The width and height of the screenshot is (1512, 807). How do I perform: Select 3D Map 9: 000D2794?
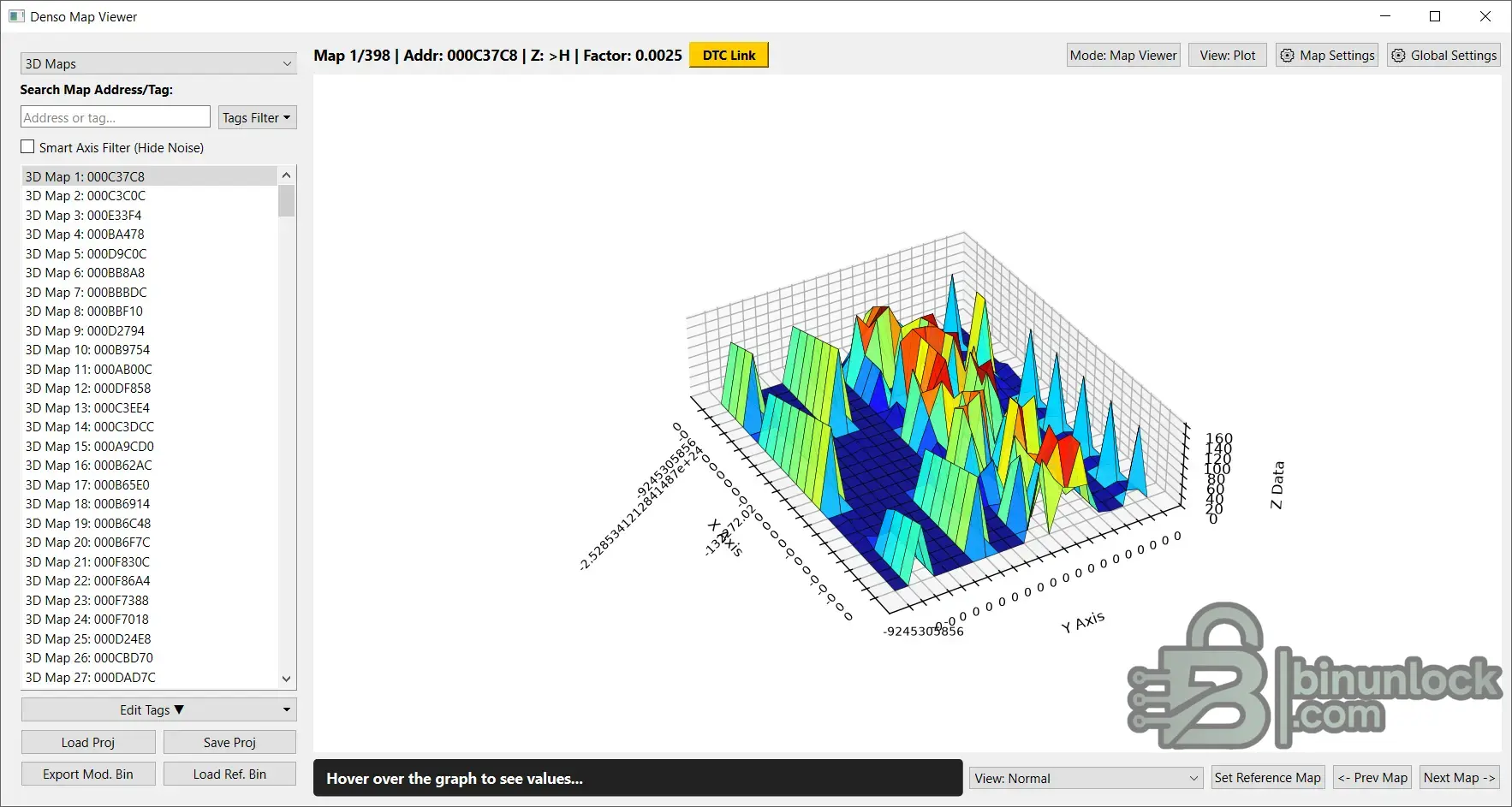point(150,330)
